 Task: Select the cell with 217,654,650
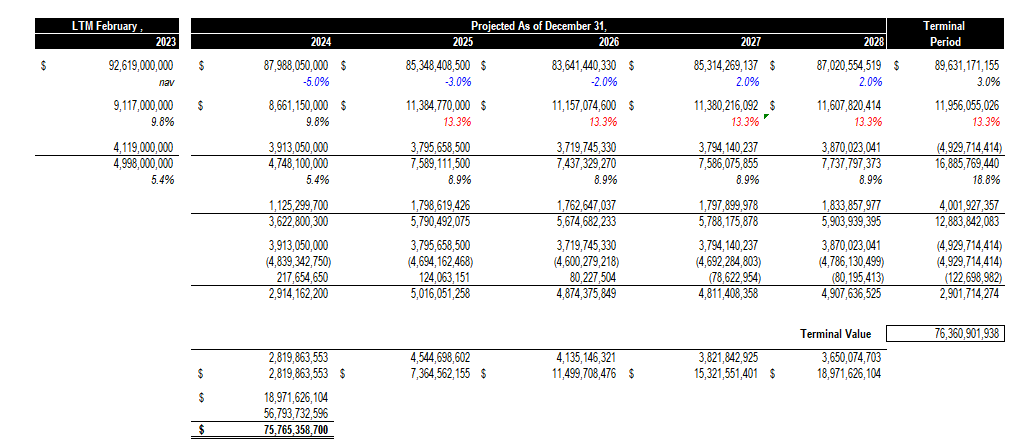pos(302,277)
